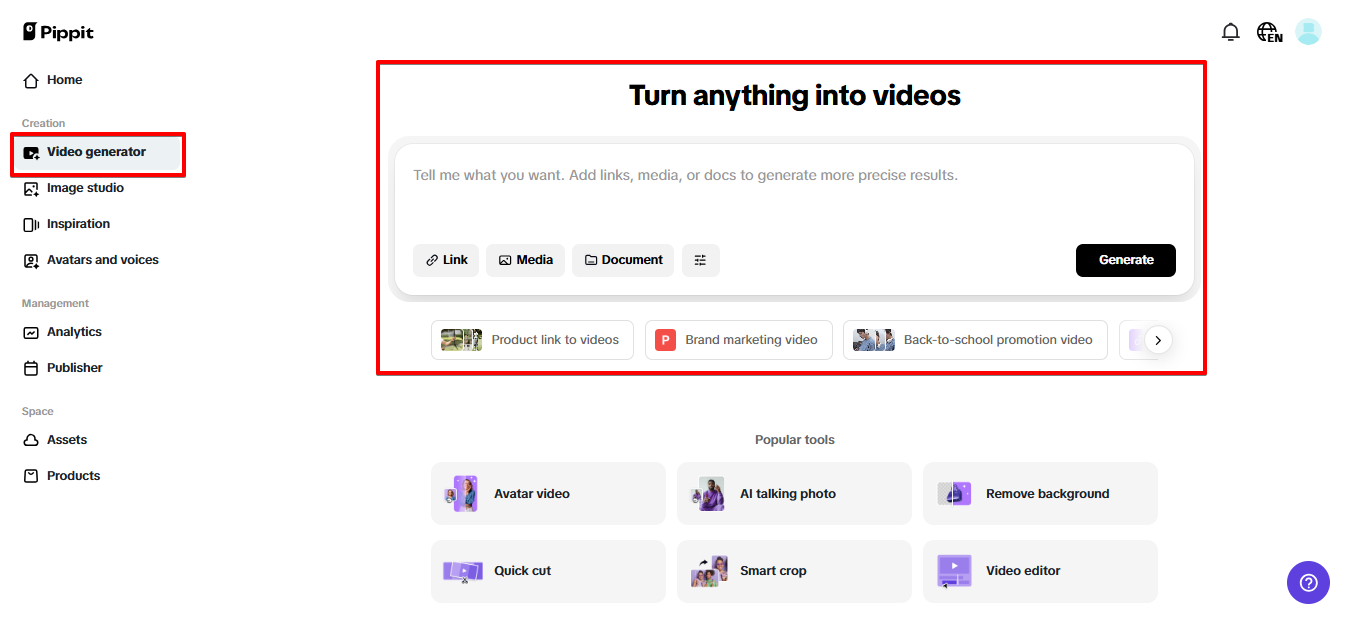Attach a Document to the prompt
Viewport: 1365px width, 638px height.
(x=622, y=260)
